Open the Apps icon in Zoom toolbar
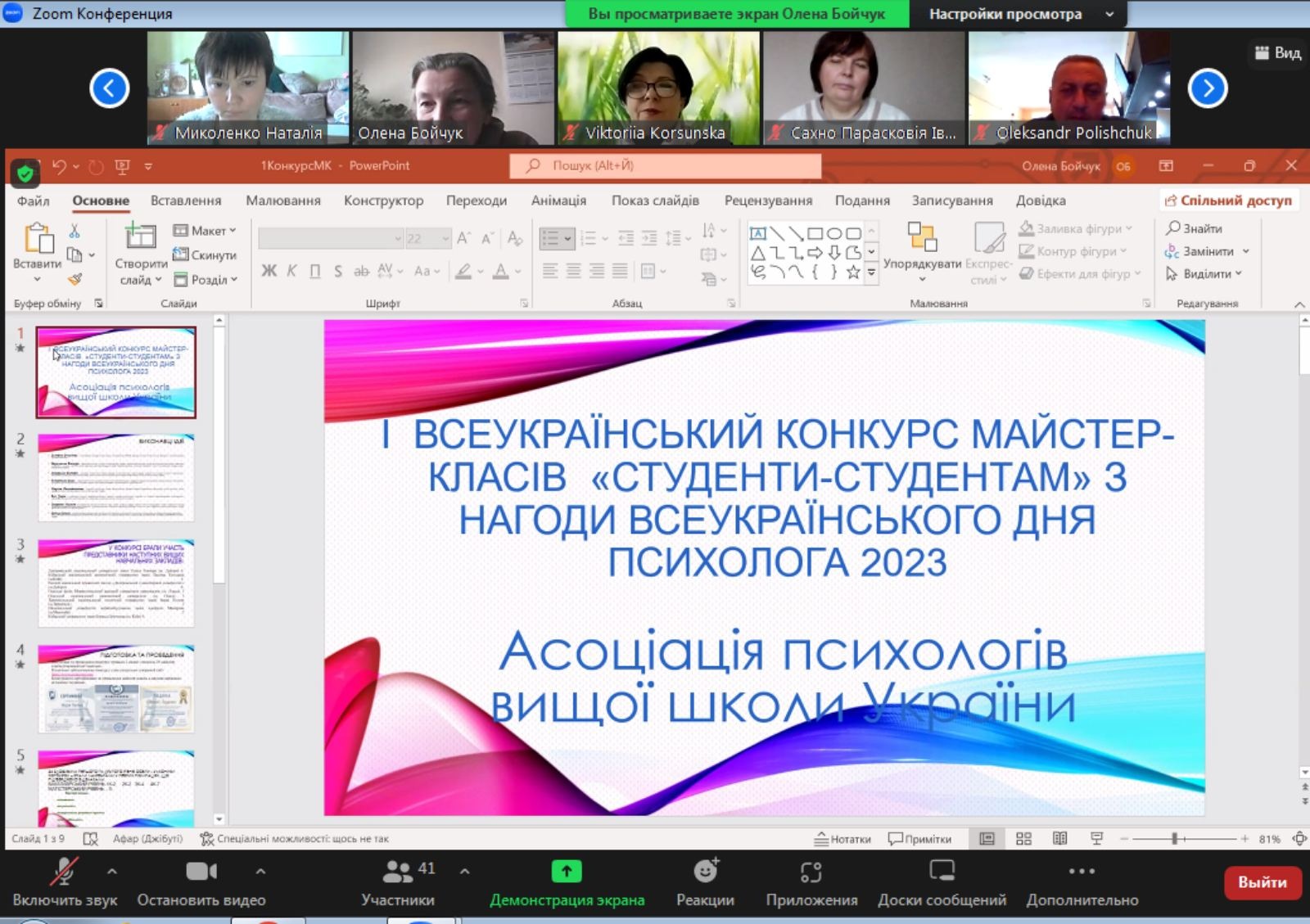This screenshot has height=924, width=1310. tap(811, 872)
